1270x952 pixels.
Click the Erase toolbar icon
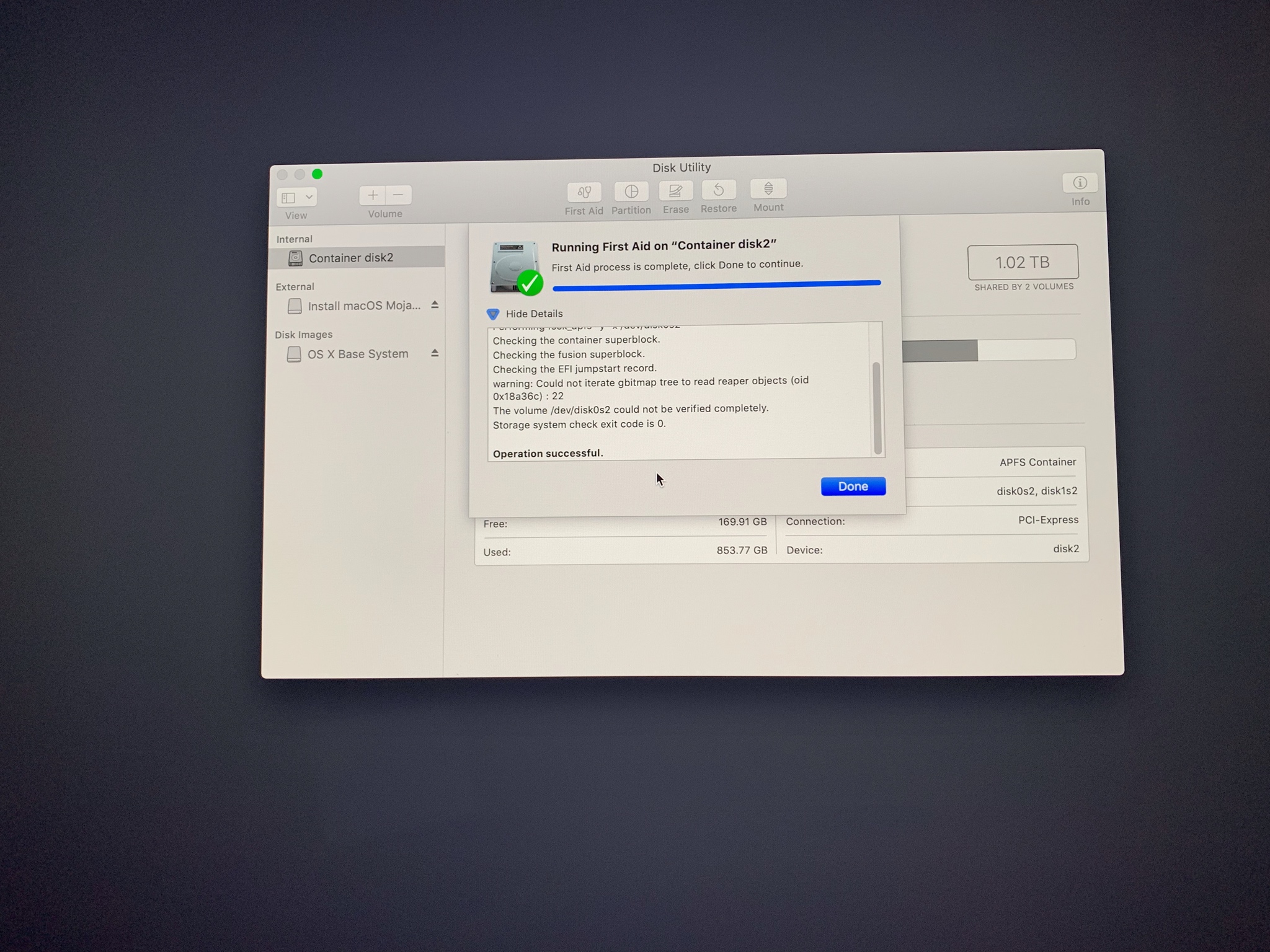pyautogui.click(x=675, y=191)
